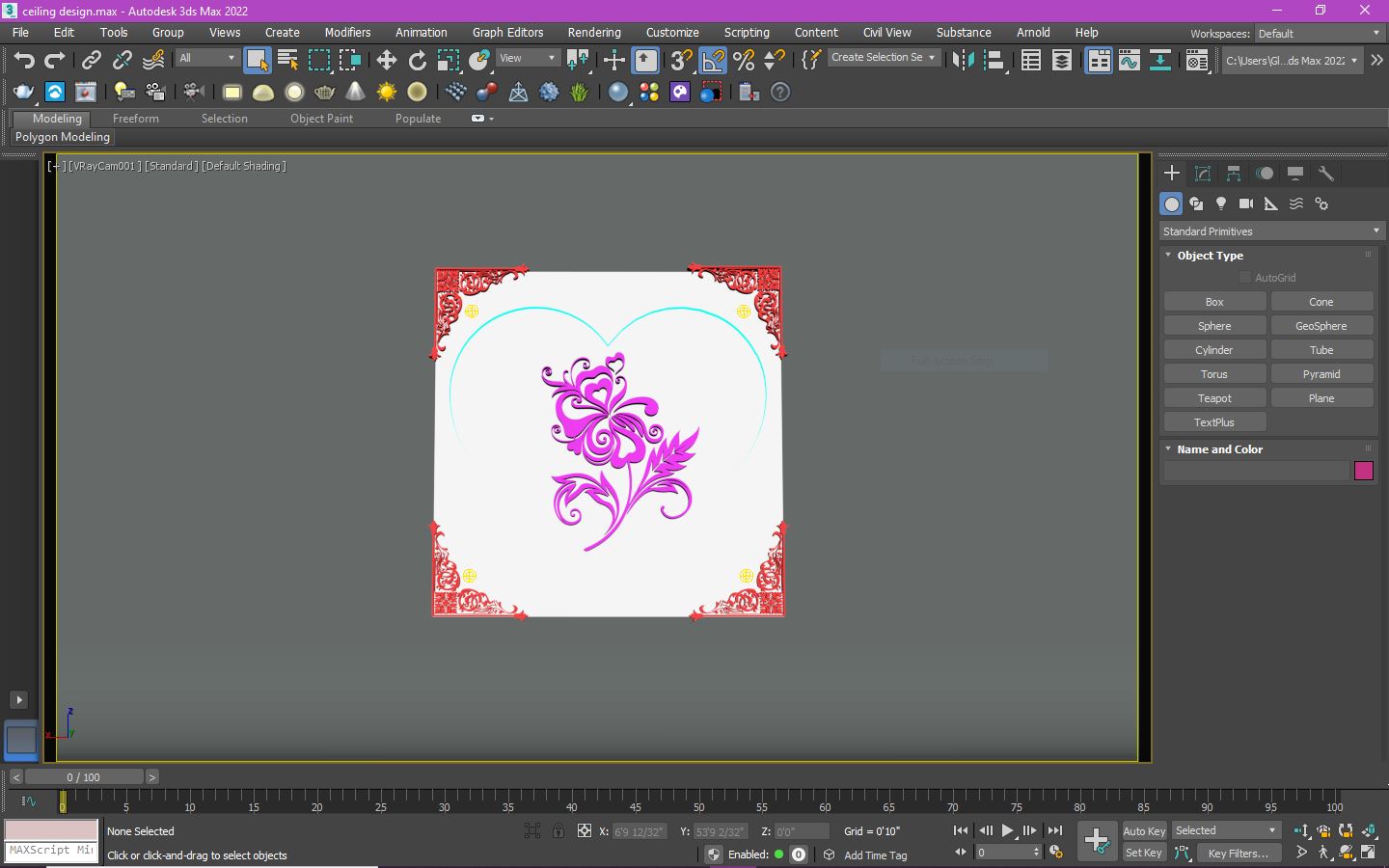The image size is (1389, 868).
Task: Click the Undo arrow icon
Action: point(24,61)
